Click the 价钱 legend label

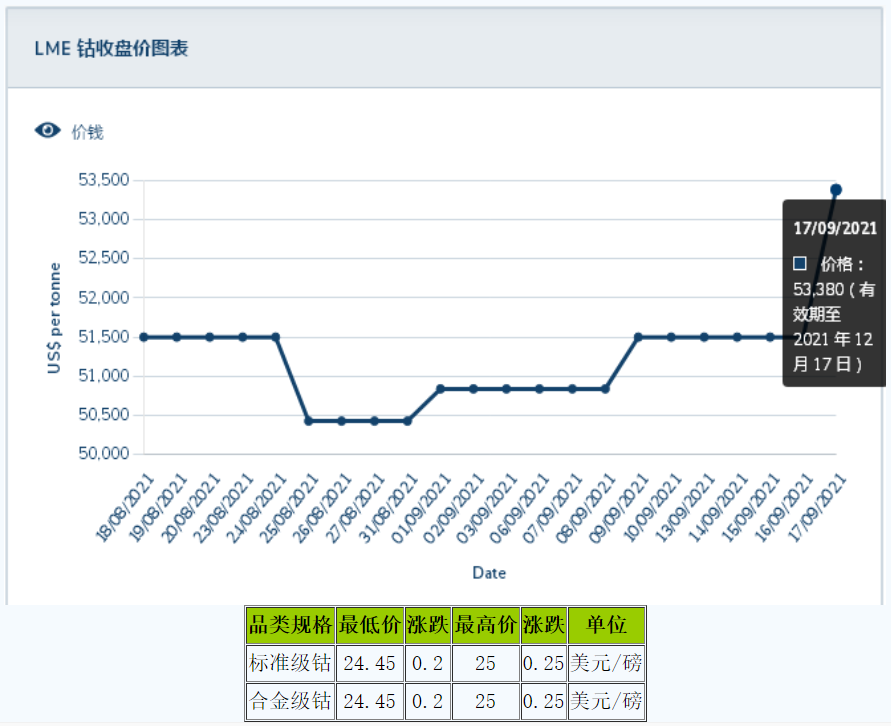click(87, 132)
